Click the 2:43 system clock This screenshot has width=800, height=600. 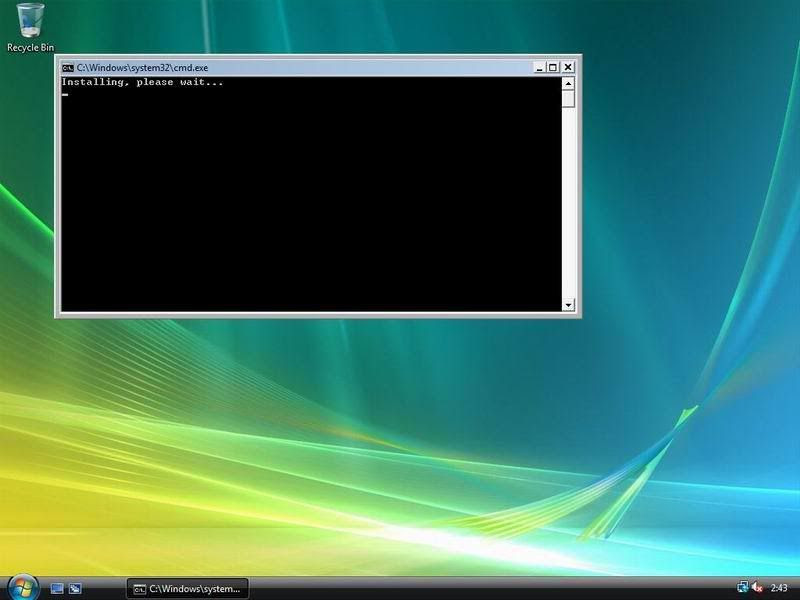point(779,588)
